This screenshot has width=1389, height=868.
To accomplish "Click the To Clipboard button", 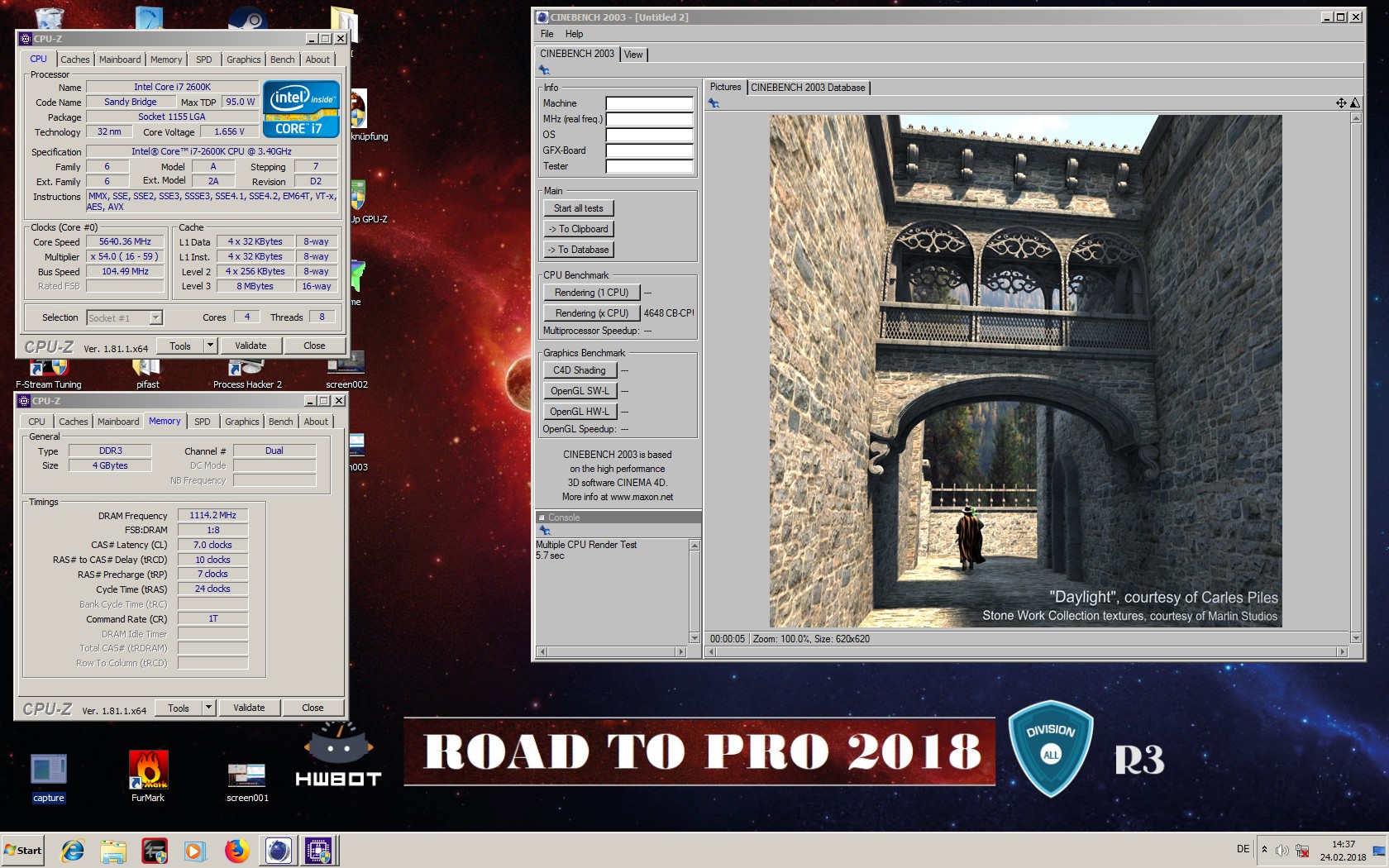I will pos(578,229).
